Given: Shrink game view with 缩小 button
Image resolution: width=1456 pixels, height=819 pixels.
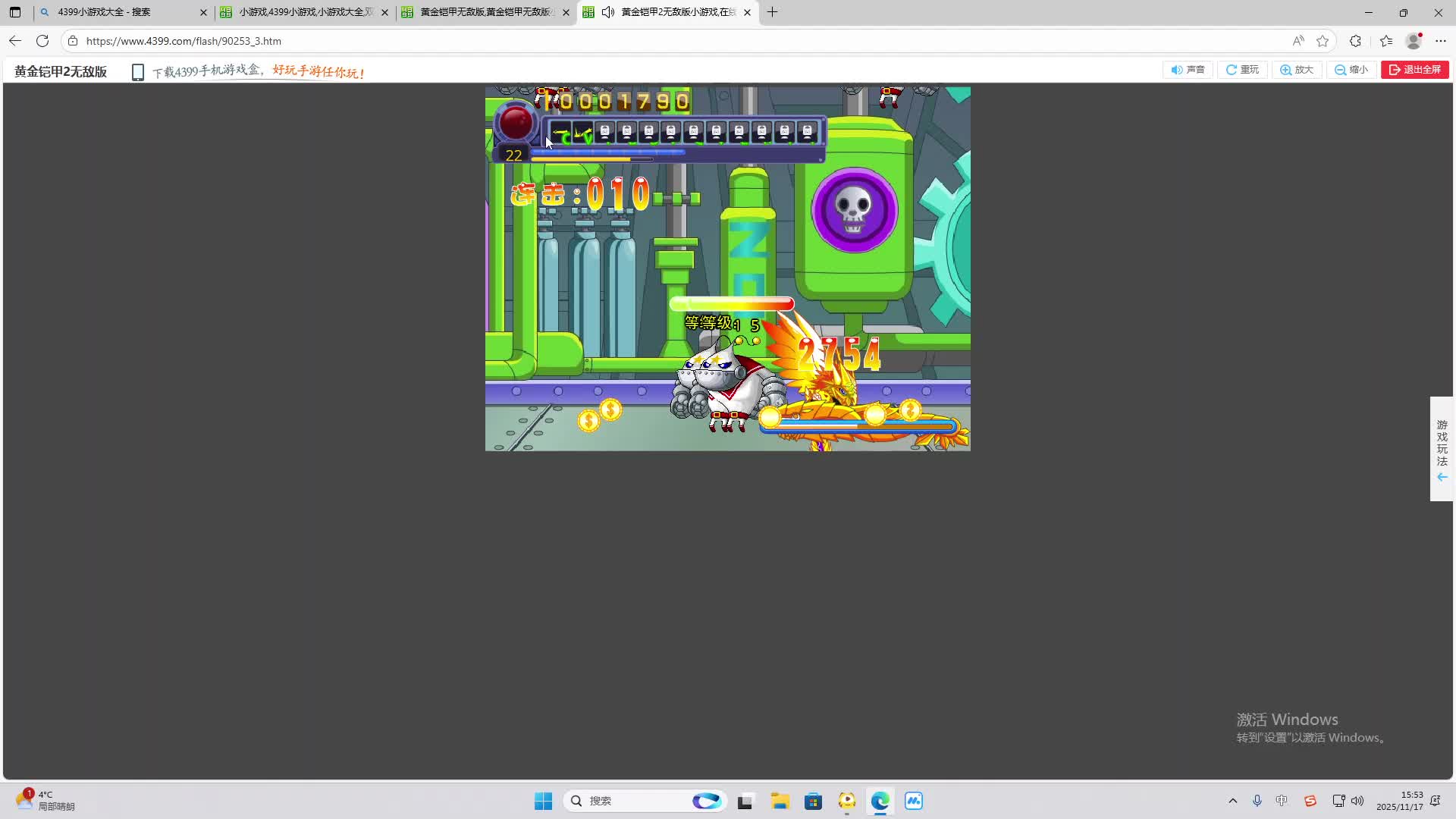Looking at the screenshot, I should [x=1351, y=70].
